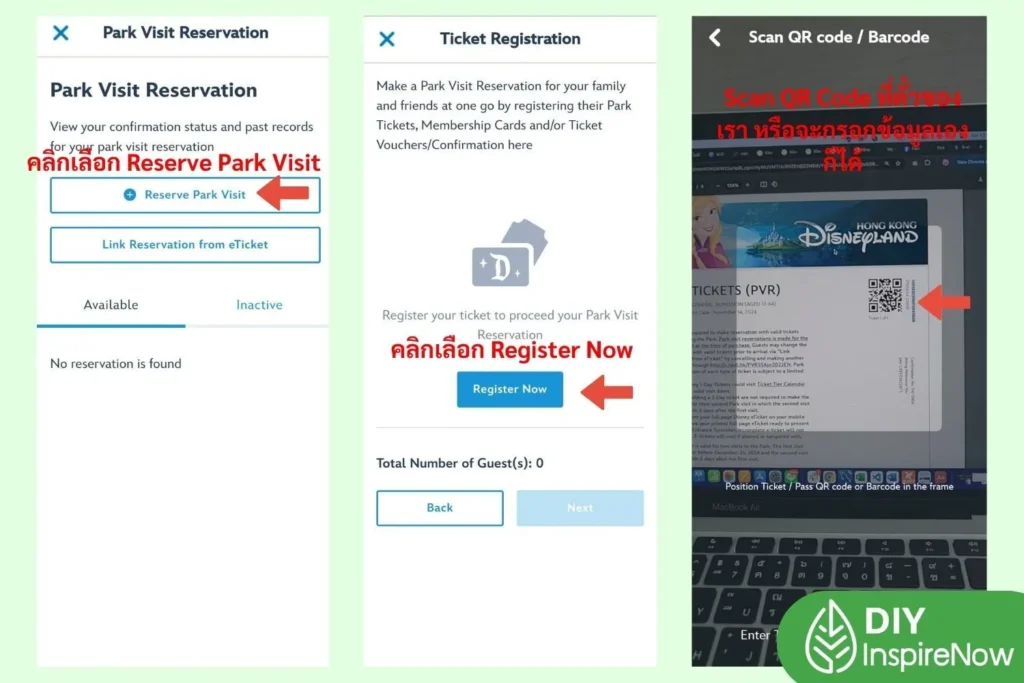Click the DIY InspireNow leaf logo

click(830, 637)
